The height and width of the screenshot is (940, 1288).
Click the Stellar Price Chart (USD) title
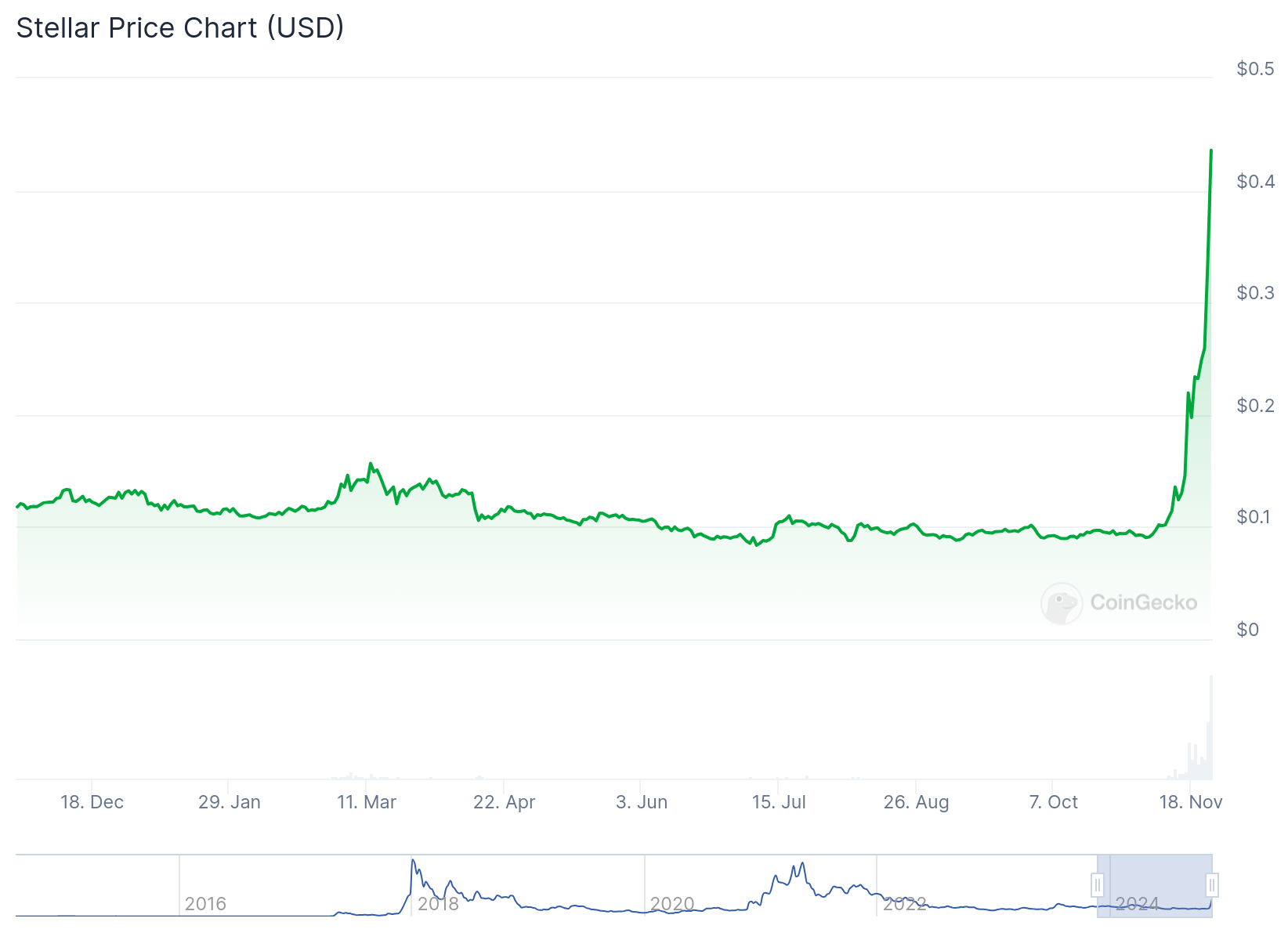pyautogui.click(x=180, y=28)
